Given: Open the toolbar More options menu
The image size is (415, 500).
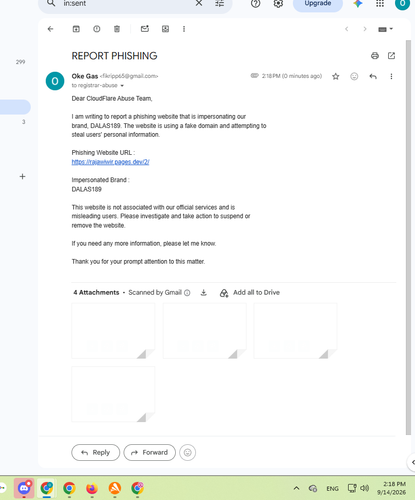Looking at the screenshot, I should pos(184,29).
